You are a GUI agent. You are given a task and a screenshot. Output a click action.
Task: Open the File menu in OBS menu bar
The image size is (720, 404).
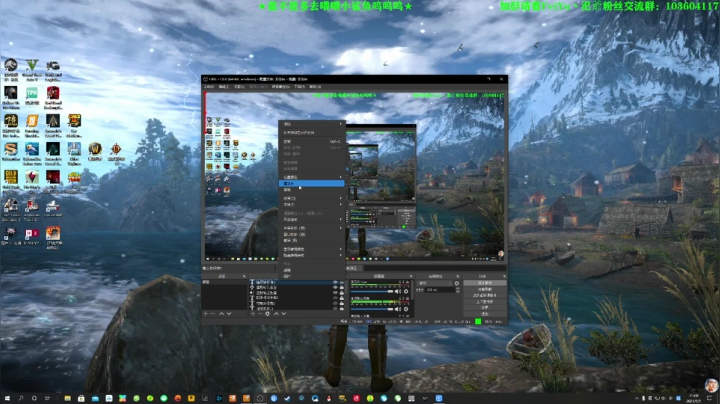click(x=209, y=86)
